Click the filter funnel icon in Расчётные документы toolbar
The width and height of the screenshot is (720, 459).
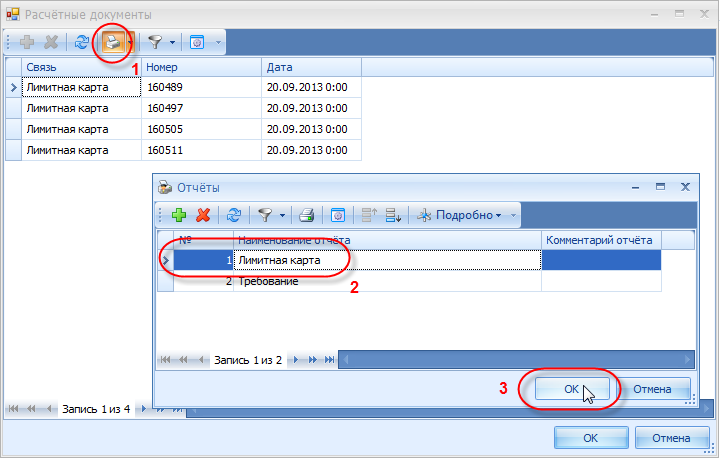pyautogui.click(x=155, y=42)
